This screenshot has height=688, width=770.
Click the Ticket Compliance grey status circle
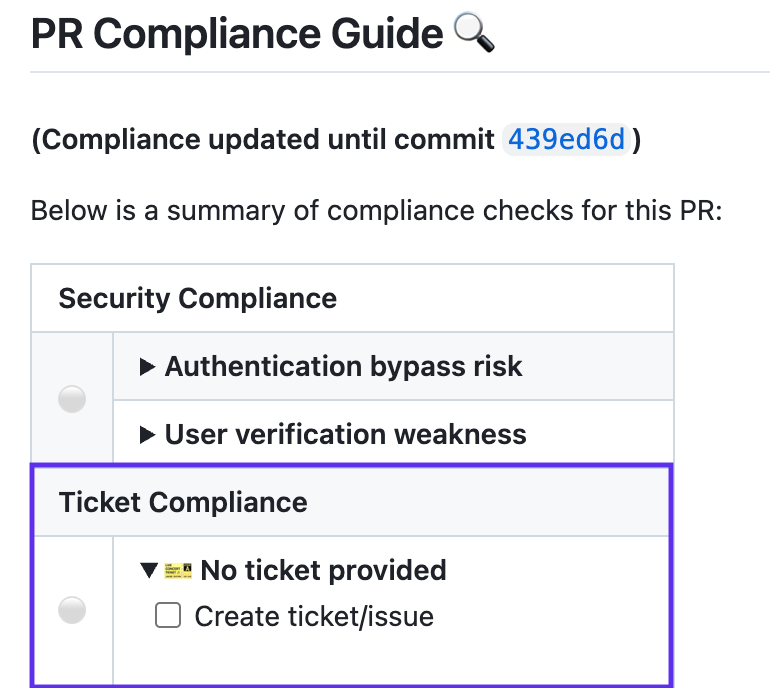(x=72, y=609)
